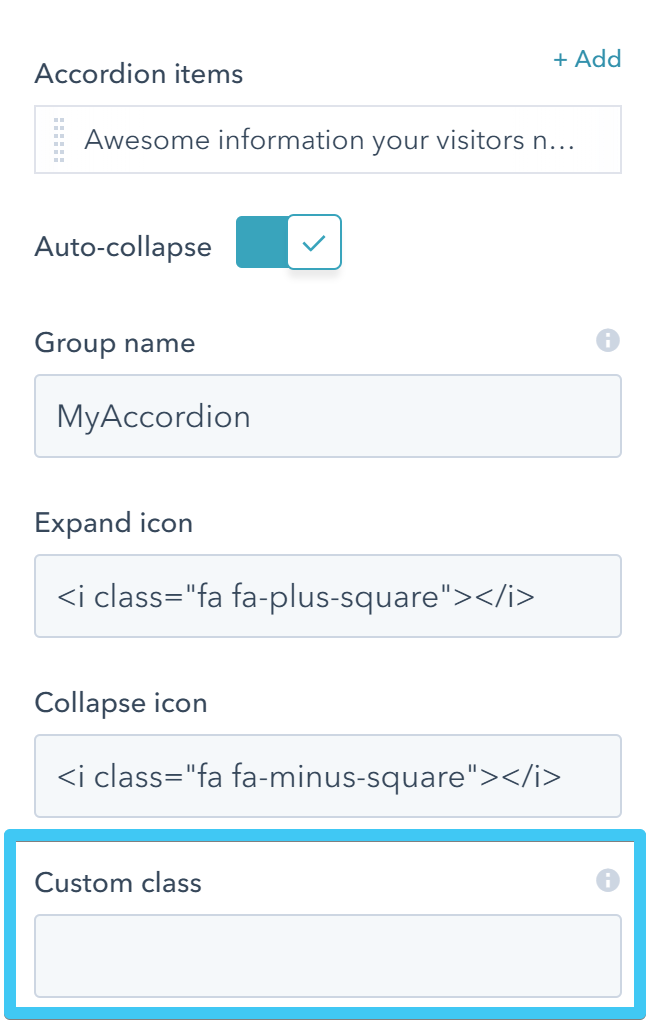Select the highlighted Custom class text box
The height and width of the screenshot is (1026, 656).
pyautogui.click(x=328, y=955)
